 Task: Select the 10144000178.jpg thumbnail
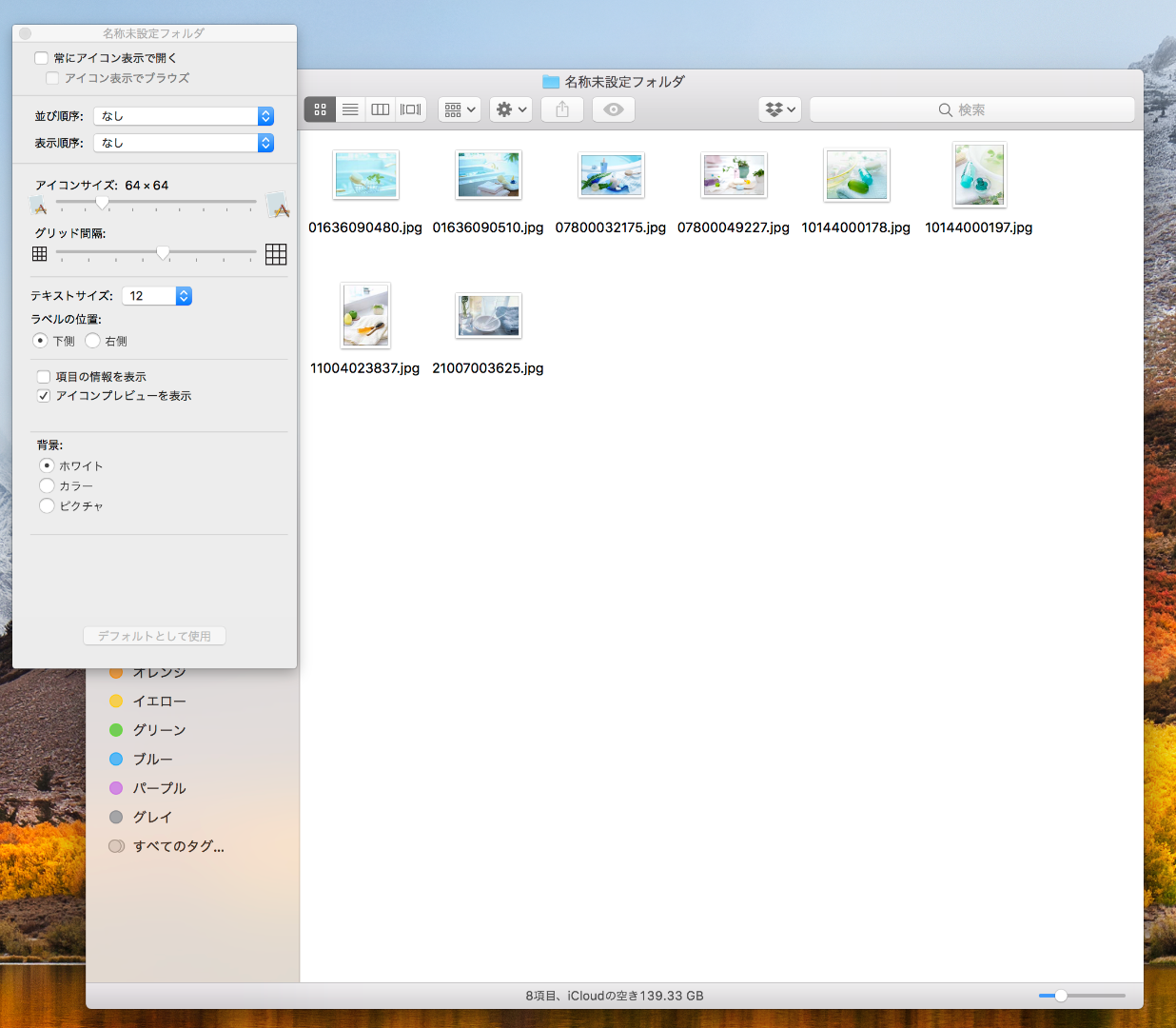856,176
